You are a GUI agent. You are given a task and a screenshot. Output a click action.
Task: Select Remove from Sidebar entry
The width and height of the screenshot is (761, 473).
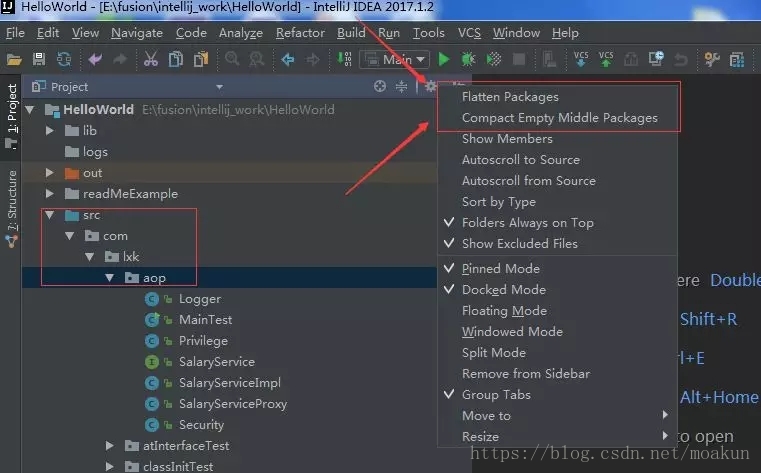coord(557,374)
